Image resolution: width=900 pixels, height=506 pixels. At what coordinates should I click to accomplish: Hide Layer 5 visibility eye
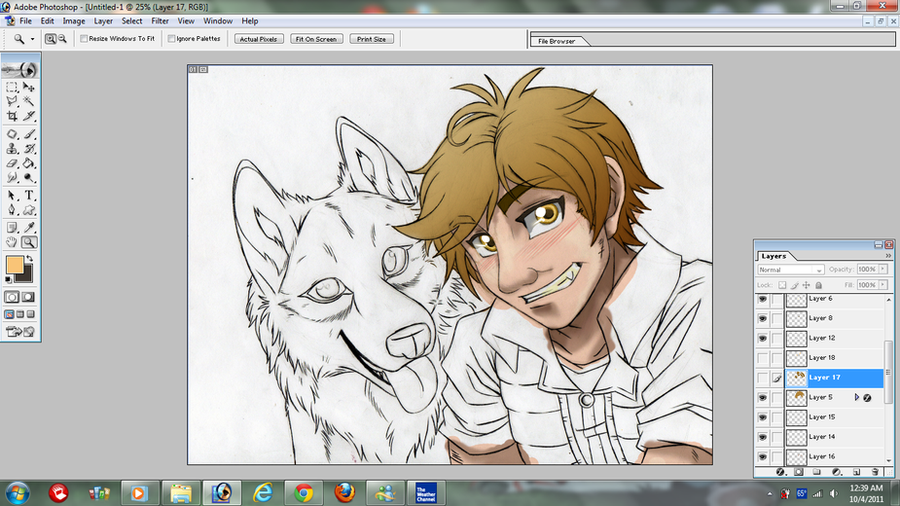click(762, 398)
